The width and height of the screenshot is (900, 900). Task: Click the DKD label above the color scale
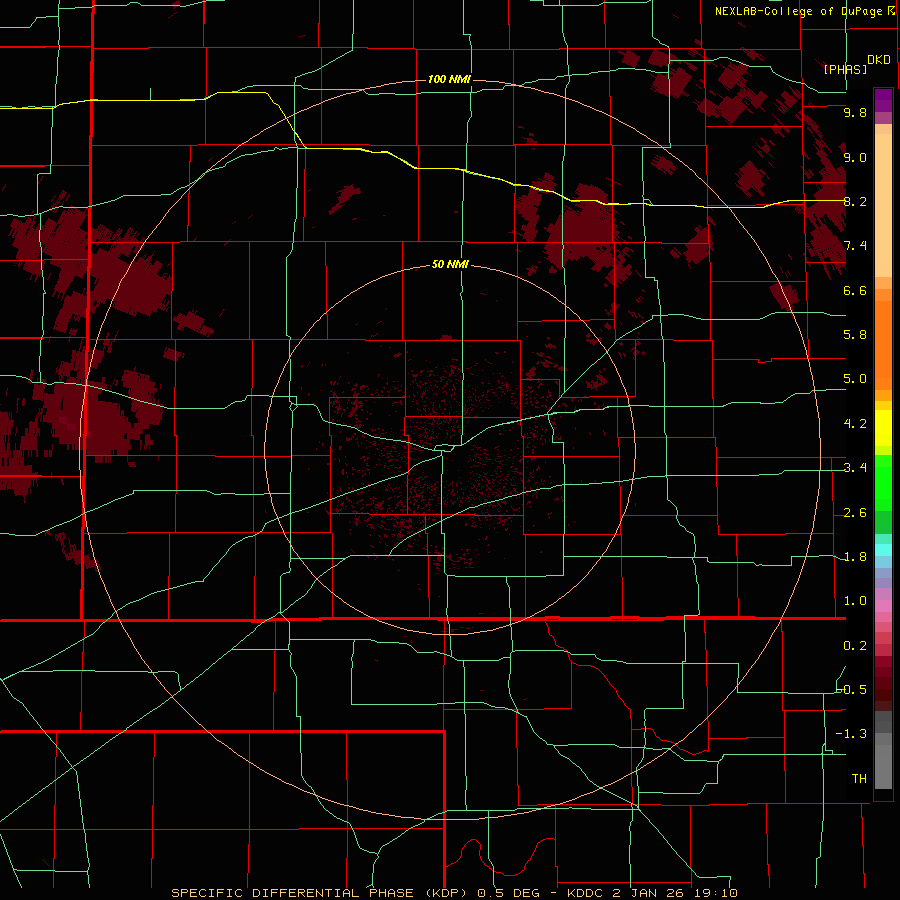[879, 60]
